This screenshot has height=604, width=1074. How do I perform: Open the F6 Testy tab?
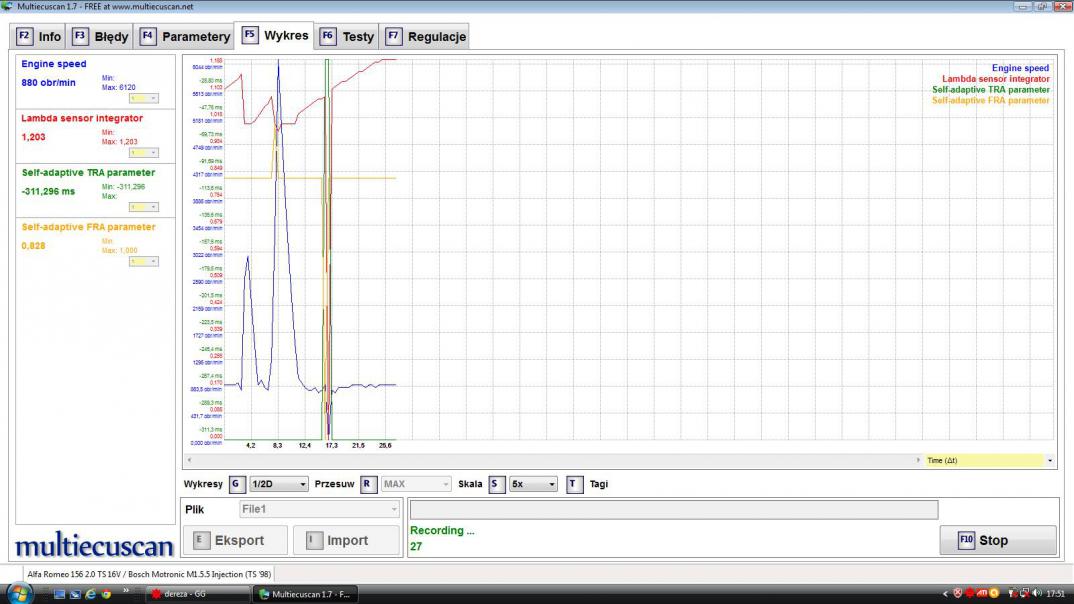[x=347, y=36]
